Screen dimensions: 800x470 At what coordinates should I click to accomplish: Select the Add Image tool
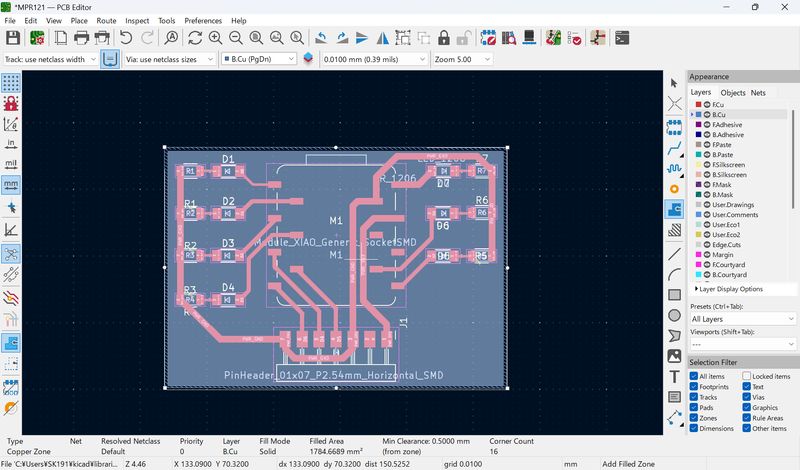[x=674, y=356]
